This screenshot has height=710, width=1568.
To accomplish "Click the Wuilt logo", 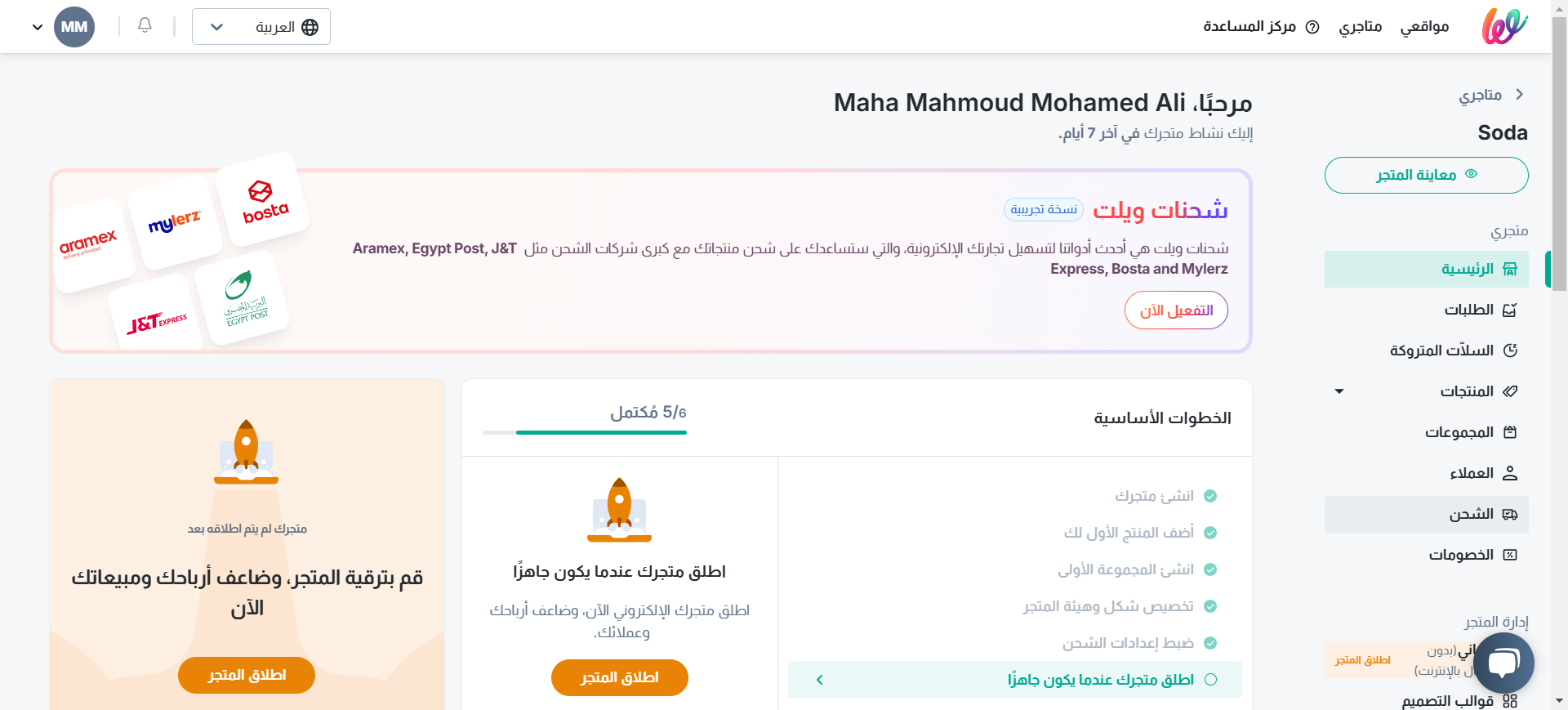I will point(1504,26).
